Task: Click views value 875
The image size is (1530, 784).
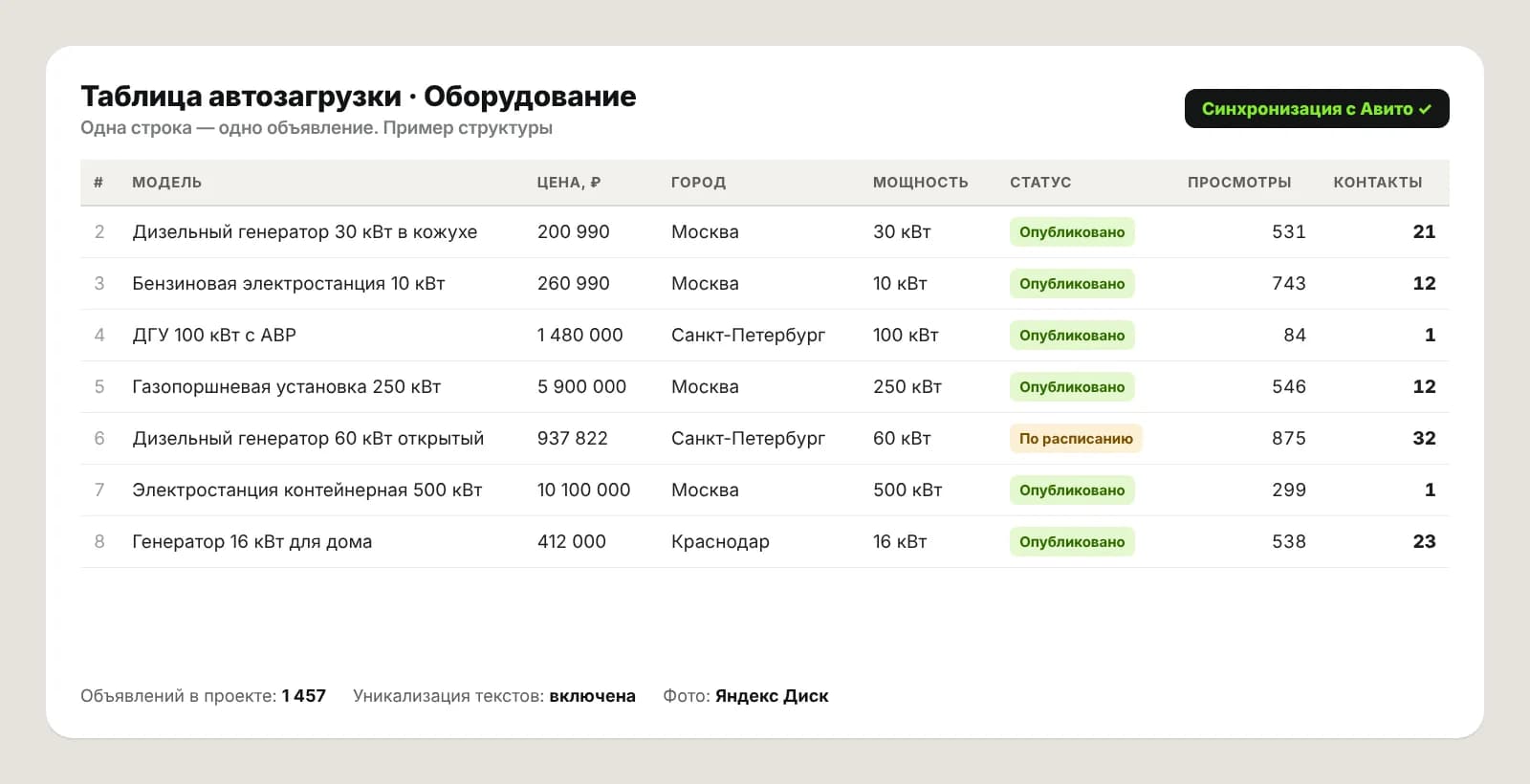Action: click(1288, 439)
